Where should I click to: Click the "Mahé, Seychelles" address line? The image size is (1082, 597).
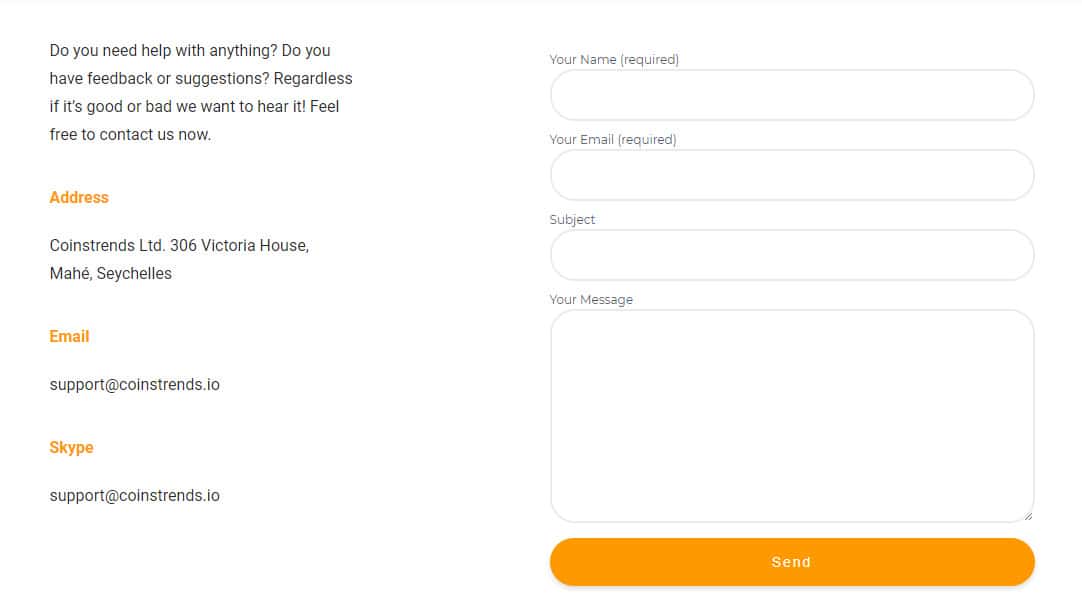point(110,274)
